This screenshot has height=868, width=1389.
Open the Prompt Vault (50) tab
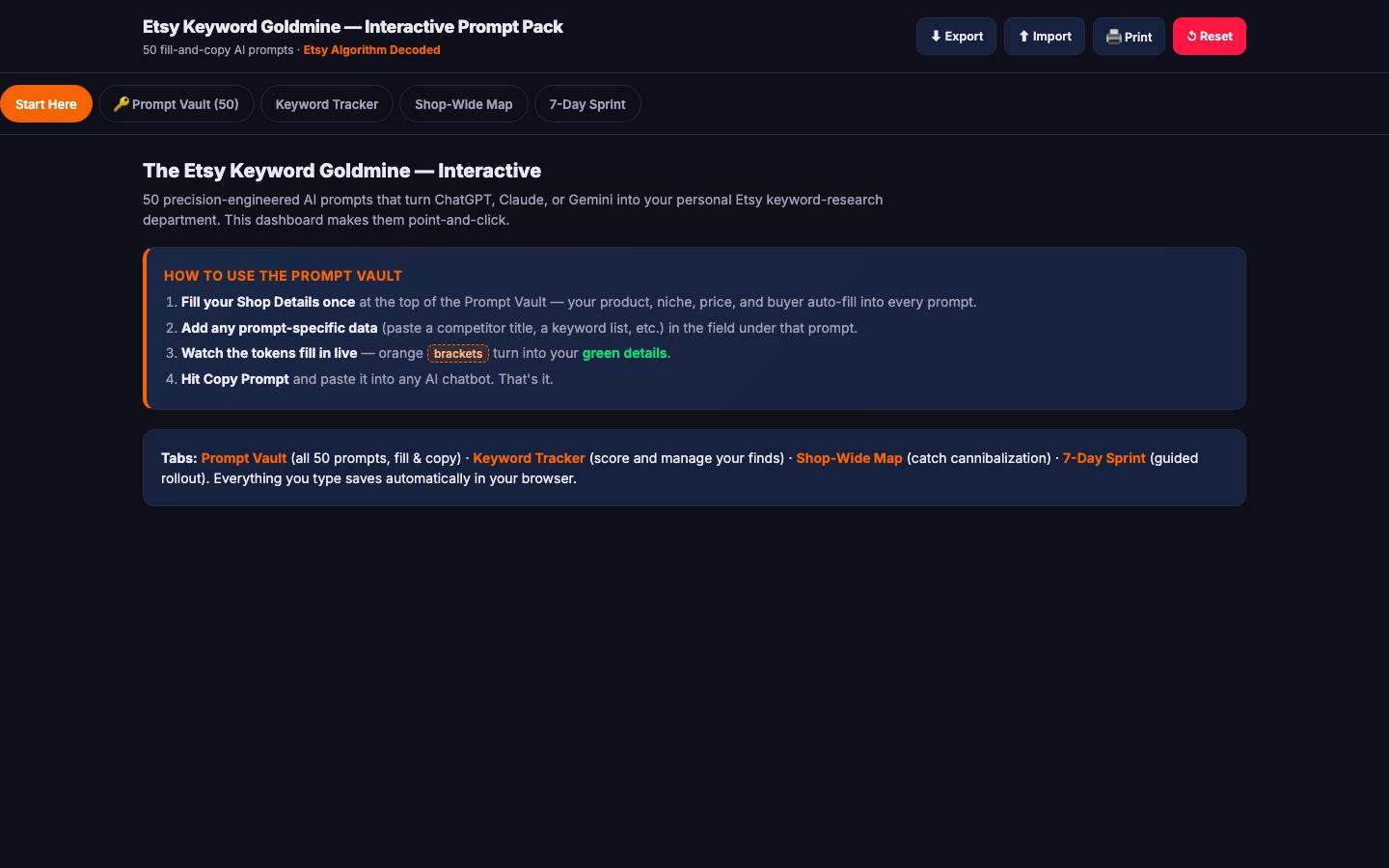(x=177, y=104)
